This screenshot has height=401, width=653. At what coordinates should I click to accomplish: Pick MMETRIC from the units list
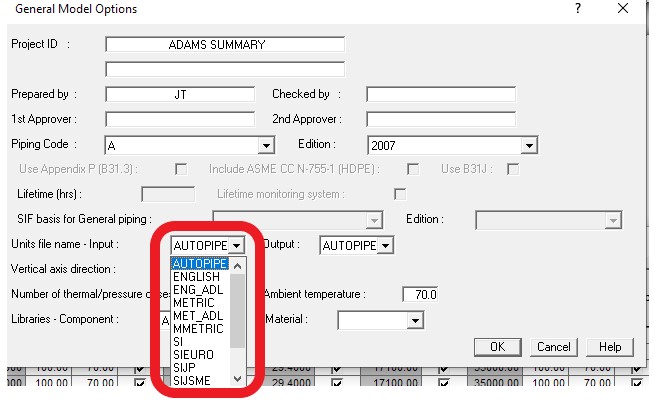(199, 329)
